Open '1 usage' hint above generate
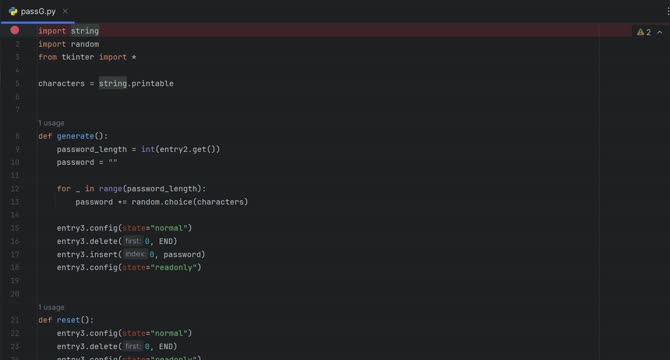The width and height of the screenshot is (670, 360). (51, 123)
